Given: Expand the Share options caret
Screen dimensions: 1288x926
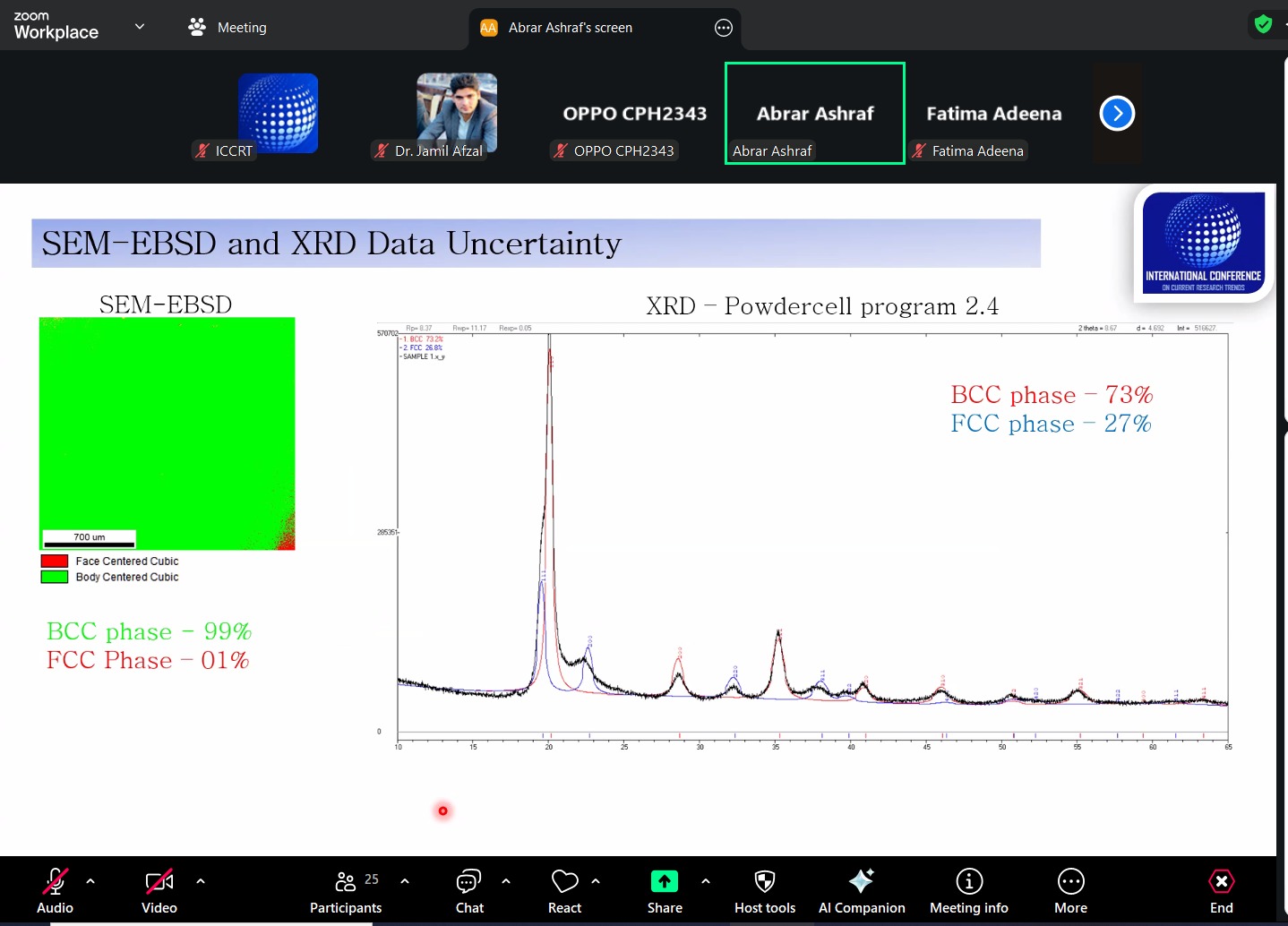Looking at the screenshot, I should [x=706, y=881].
